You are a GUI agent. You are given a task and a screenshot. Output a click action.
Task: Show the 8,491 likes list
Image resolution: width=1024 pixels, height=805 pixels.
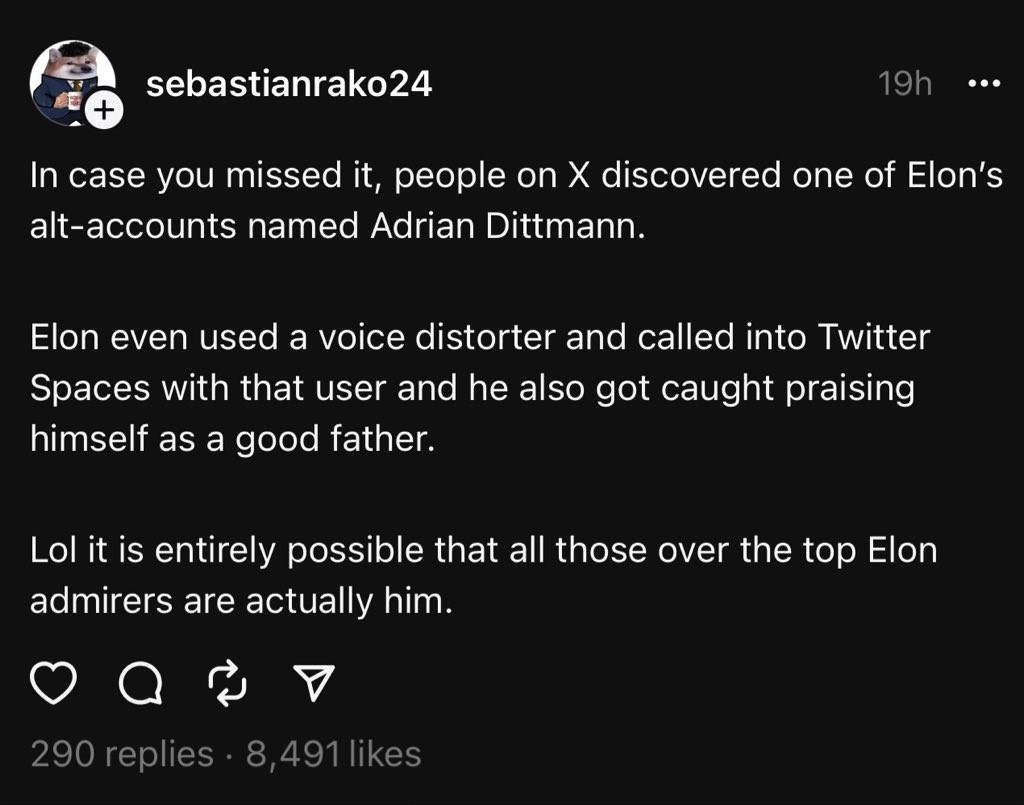coord(333,753)
